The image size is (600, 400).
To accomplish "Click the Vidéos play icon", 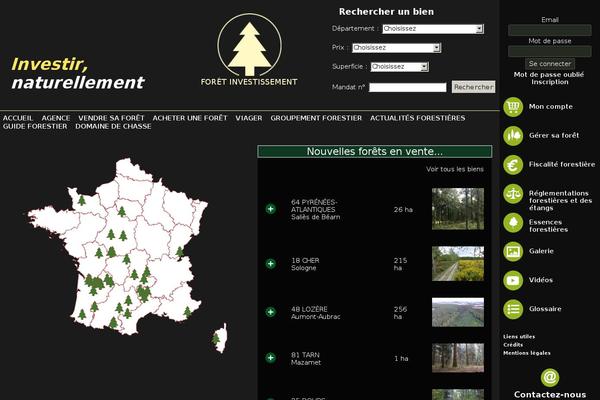I will coord(513,280).
